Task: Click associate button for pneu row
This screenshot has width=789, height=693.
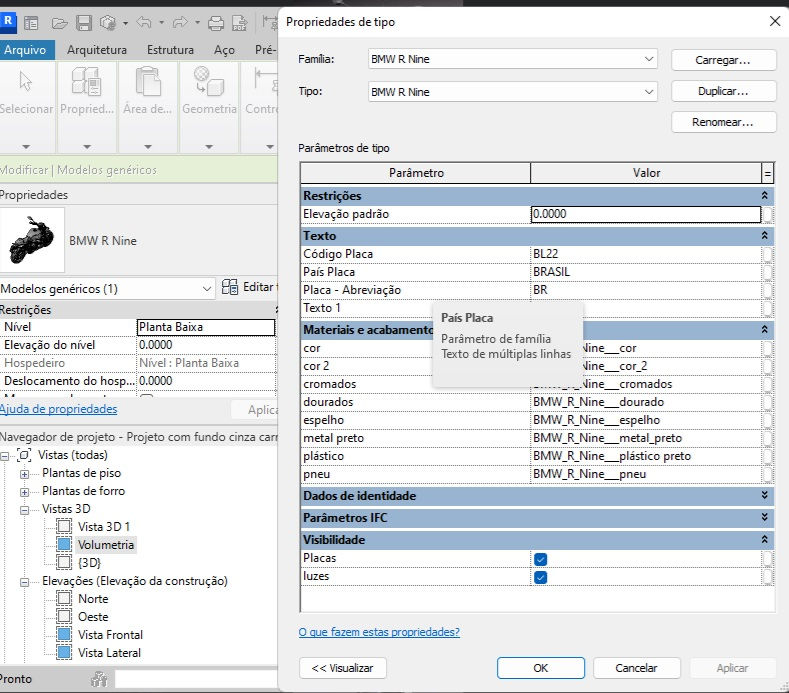Action: pos(767,475)
